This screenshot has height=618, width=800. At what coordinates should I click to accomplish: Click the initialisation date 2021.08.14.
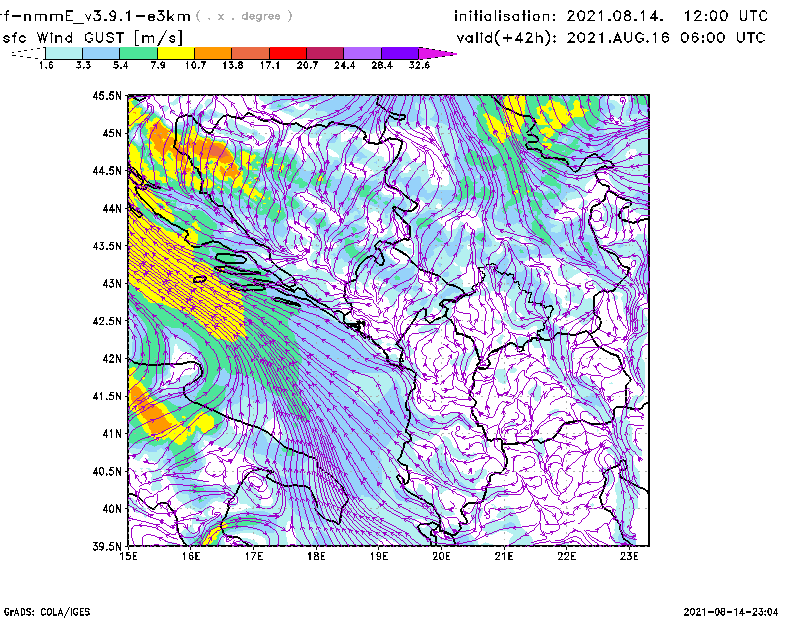coord(615,16)
